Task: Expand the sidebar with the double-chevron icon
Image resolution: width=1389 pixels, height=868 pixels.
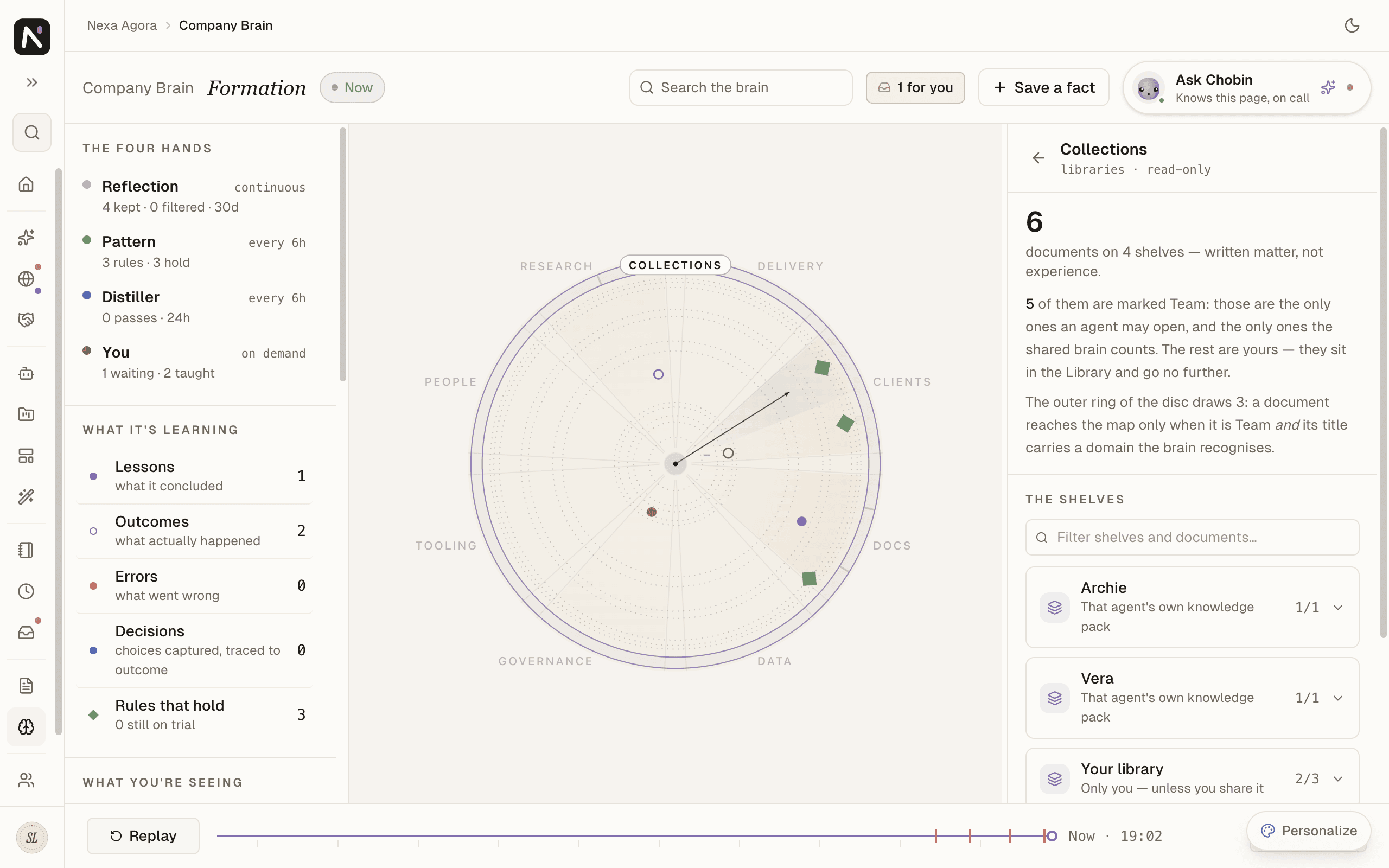Action: [31, 82]
